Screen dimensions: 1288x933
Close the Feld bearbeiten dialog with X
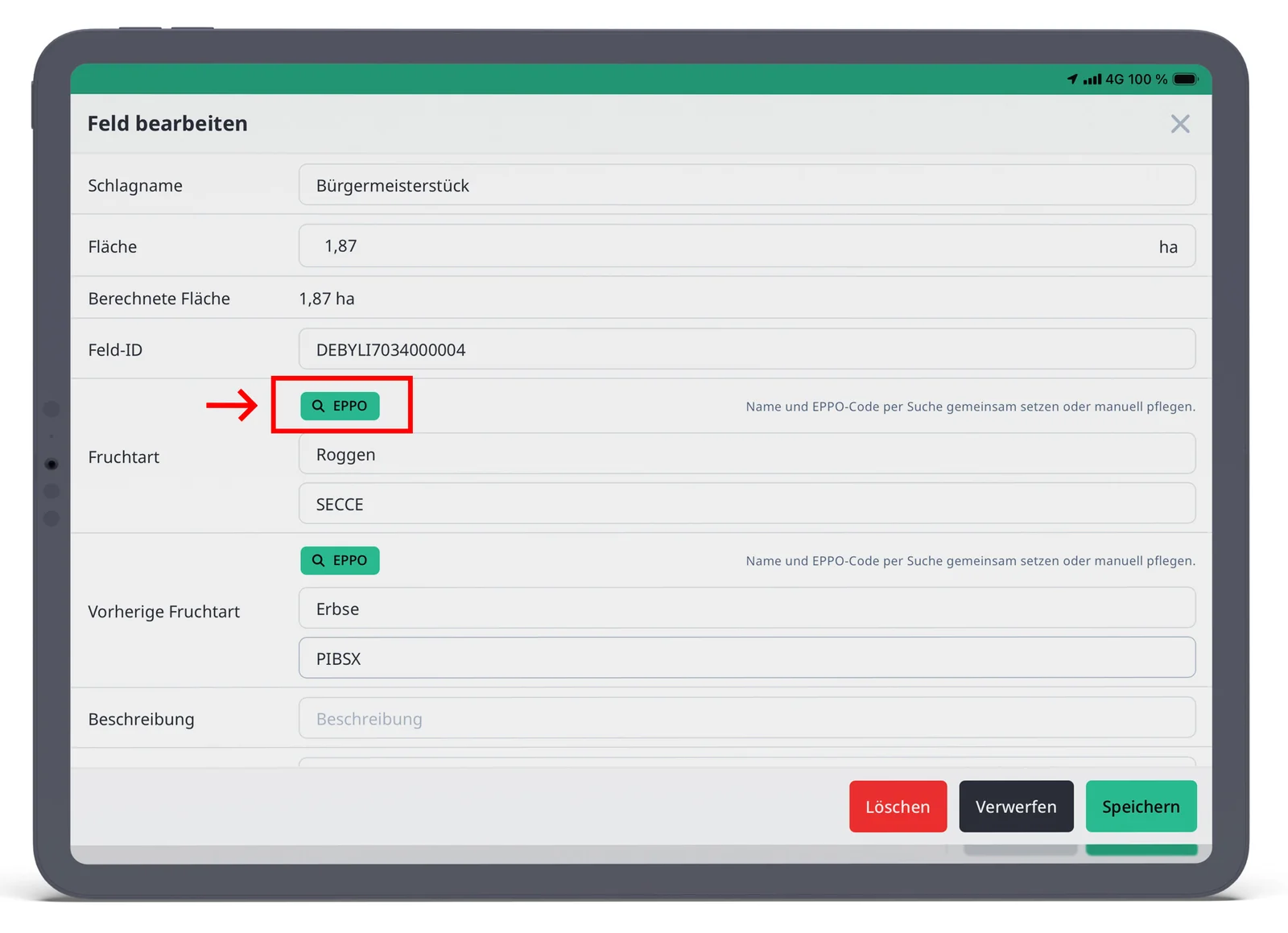(1180, 124)
